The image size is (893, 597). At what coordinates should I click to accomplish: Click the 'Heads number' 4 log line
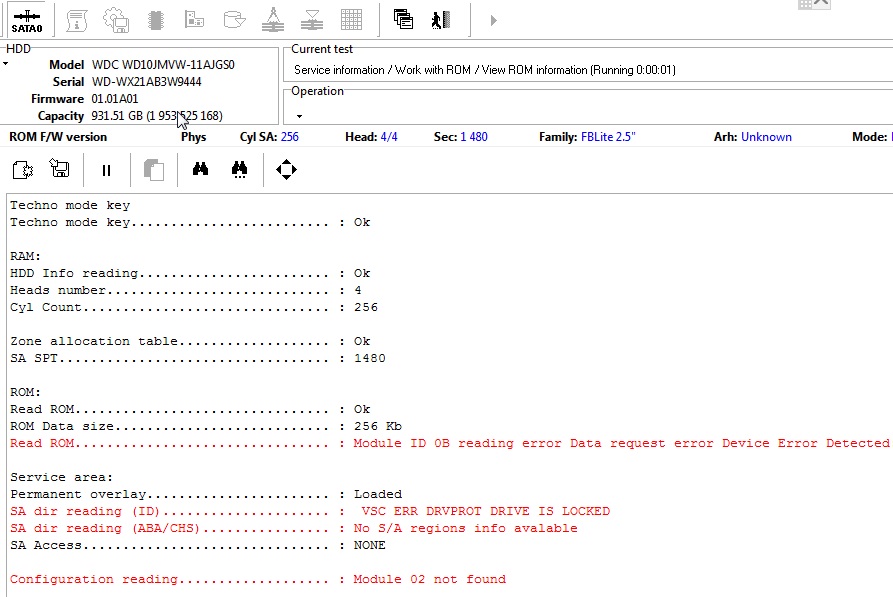coord(185,290)
